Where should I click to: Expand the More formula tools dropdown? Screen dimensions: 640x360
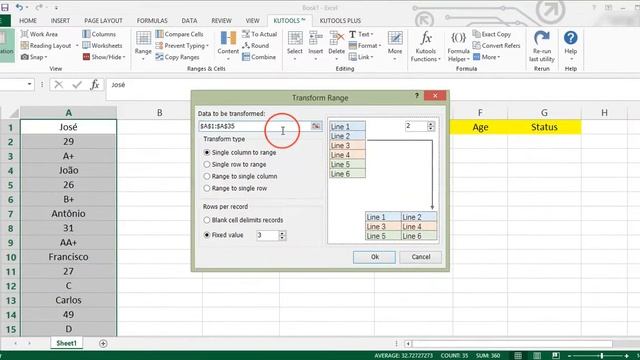(487, 57)
